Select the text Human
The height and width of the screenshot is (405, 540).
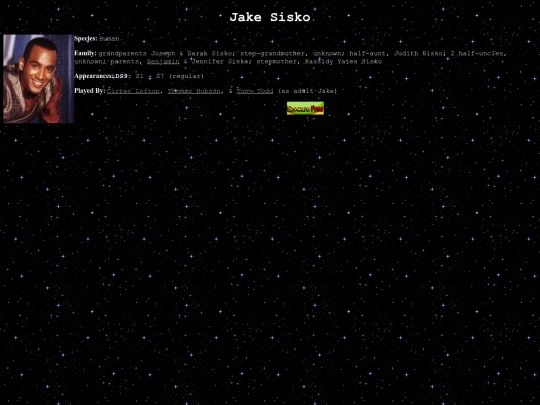(109, 39)
